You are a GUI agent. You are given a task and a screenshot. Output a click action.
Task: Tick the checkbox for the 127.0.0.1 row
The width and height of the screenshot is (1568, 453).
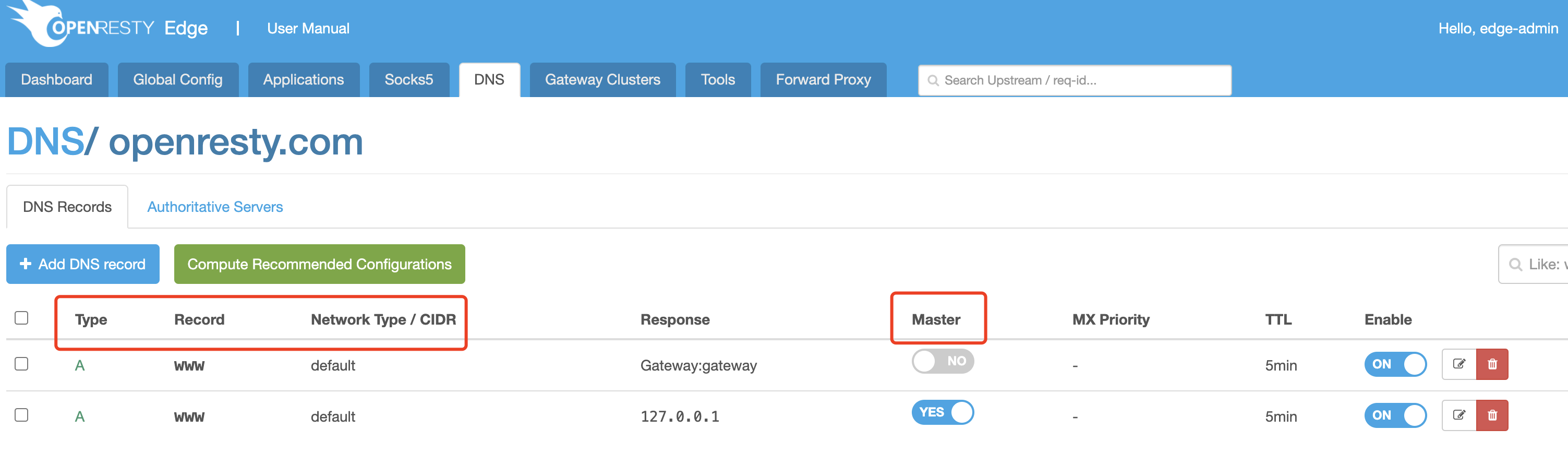click(21, 414)
